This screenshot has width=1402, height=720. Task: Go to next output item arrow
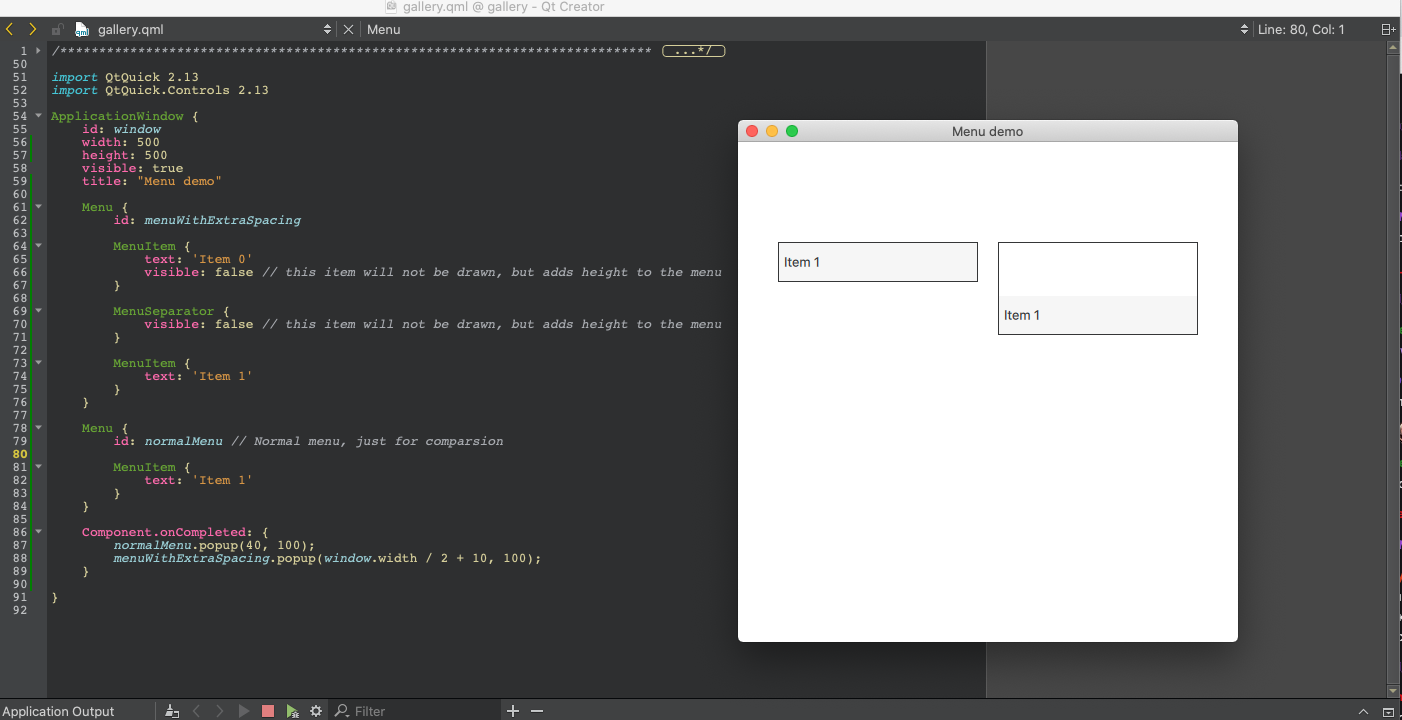pyautogui.click(x=220, y=711)
